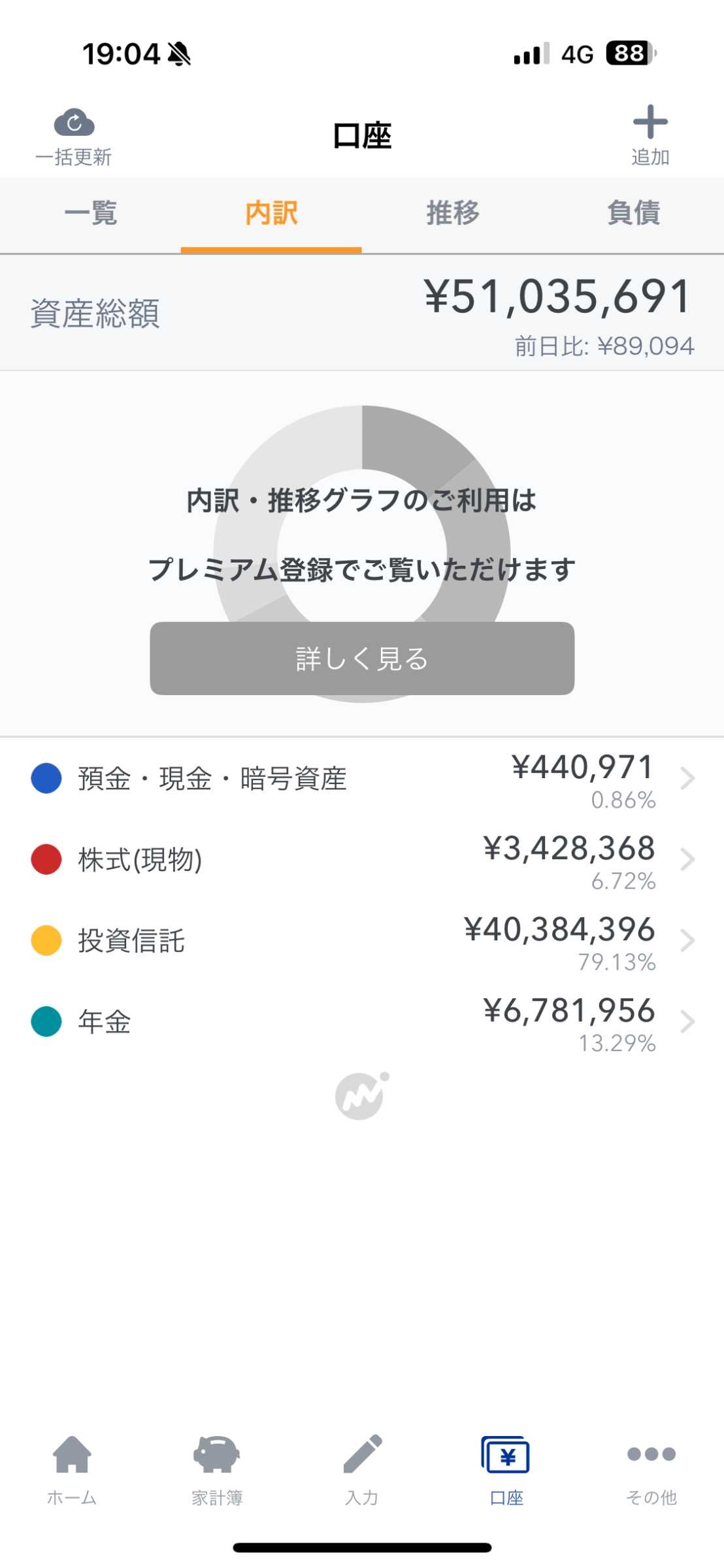Tap the 追加 plus icon
This screenshot has height=1568, width=724.
click(x=650, y=122)
